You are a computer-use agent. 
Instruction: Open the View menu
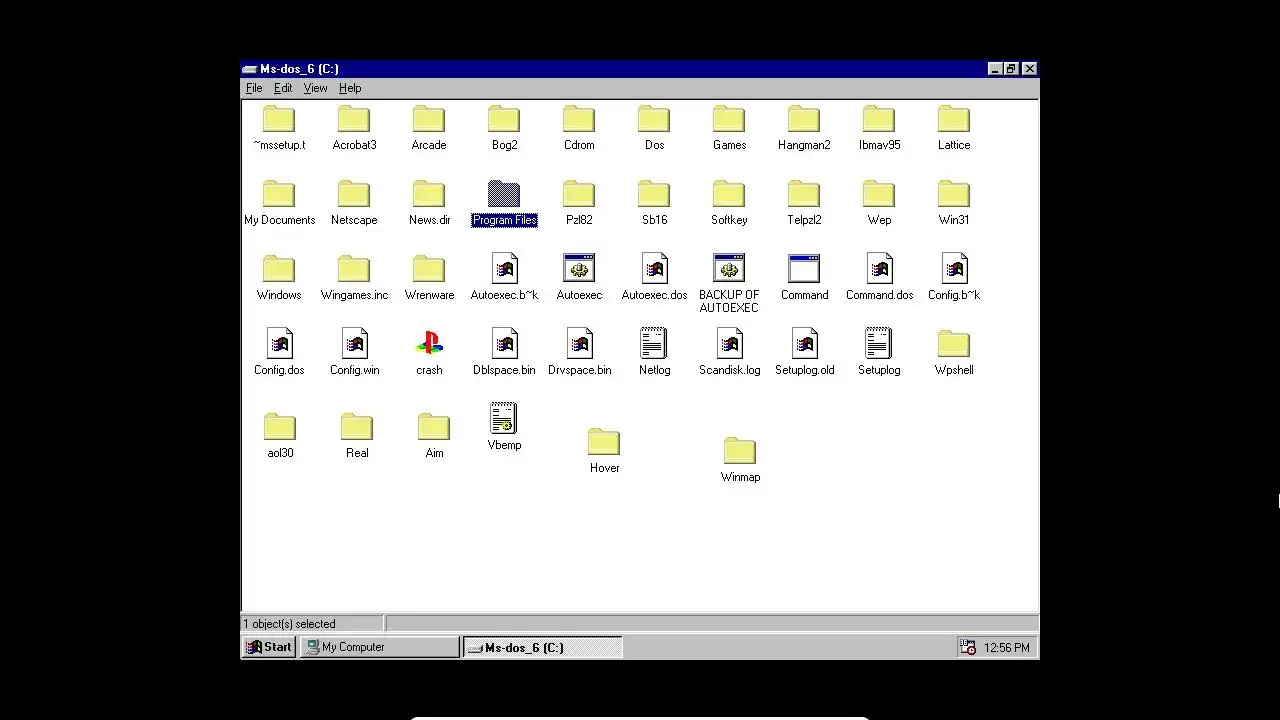[x=315, y=88]
